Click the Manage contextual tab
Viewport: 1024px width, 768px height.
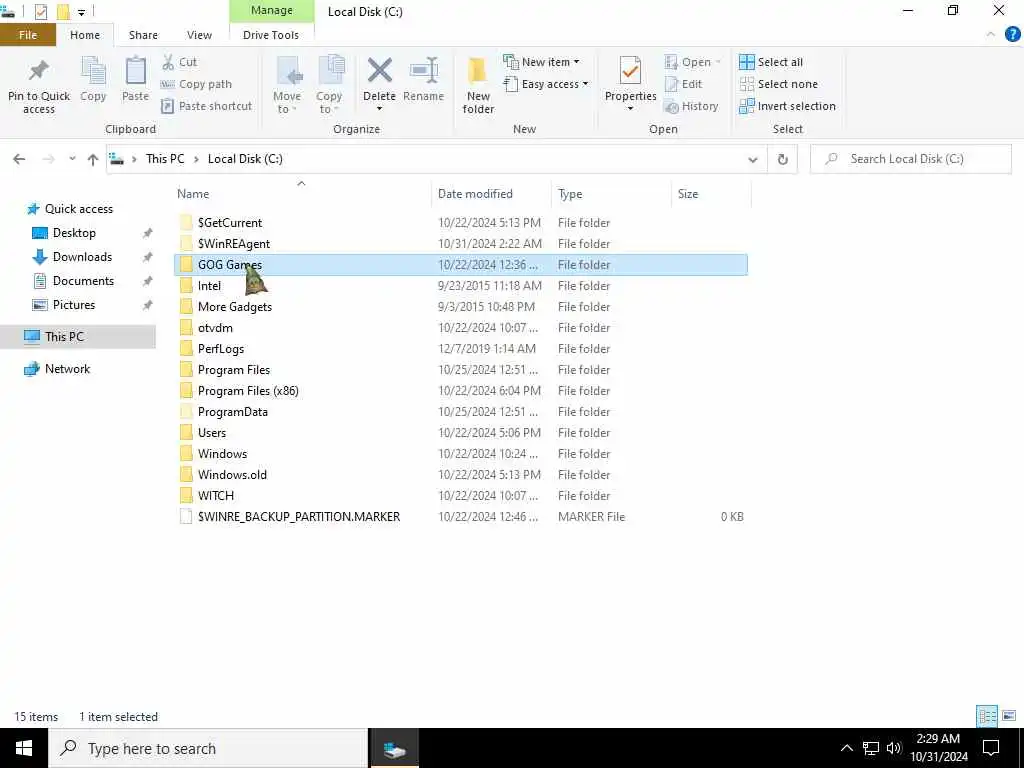pyautogui.click(x=272, y=10)
